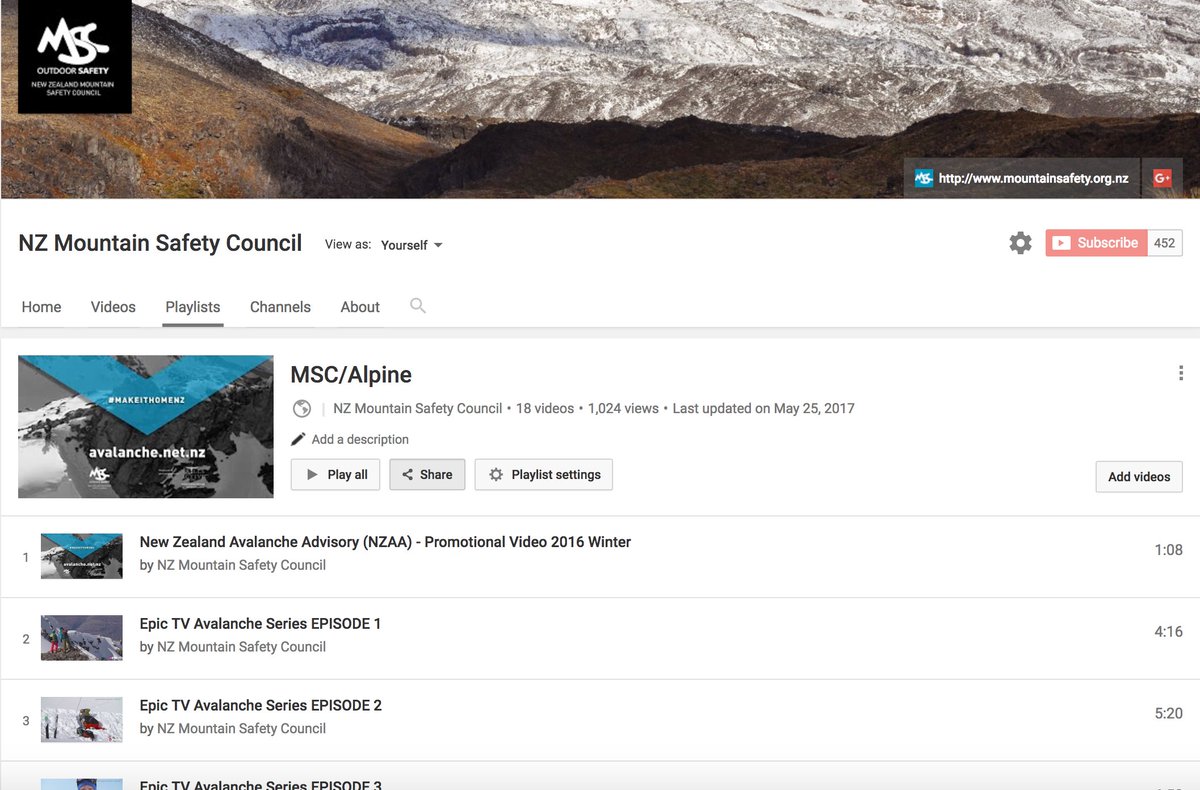Switch to the Videos tab
The image size is (1200, 790).
(113, 307)
